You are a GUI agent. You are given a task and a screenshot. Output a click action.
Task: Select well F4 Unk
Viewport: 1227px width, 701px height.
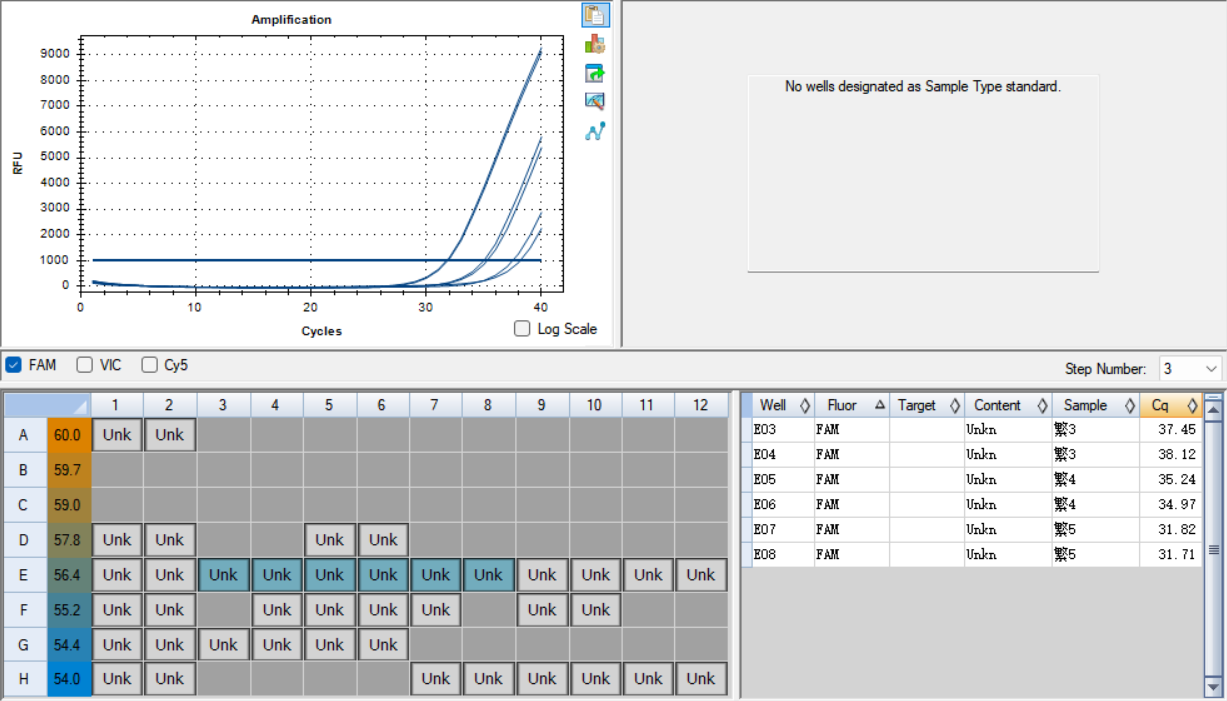coord(277,610)
